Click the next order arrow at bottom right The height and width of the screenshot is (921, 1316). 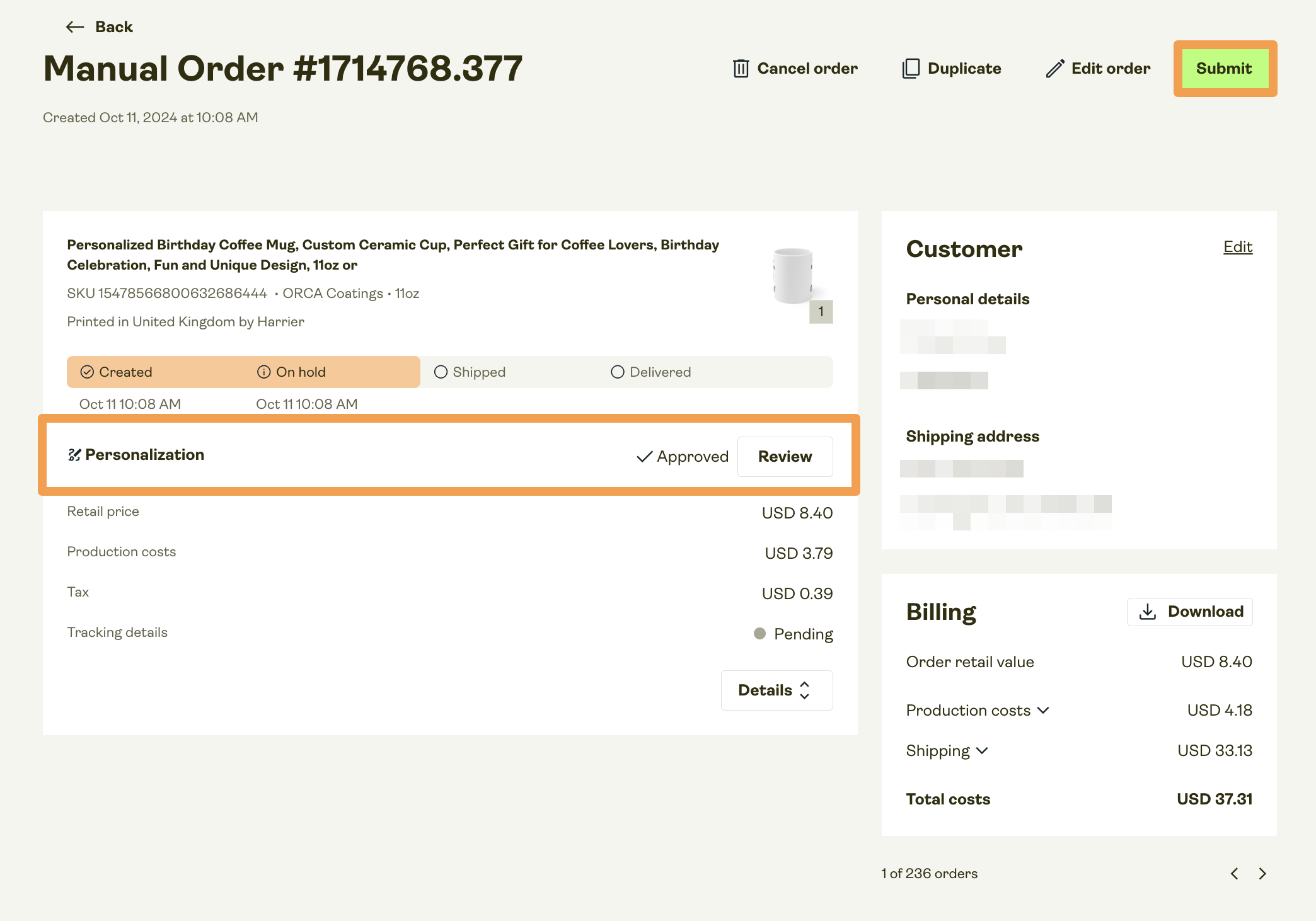point(1262,874)
